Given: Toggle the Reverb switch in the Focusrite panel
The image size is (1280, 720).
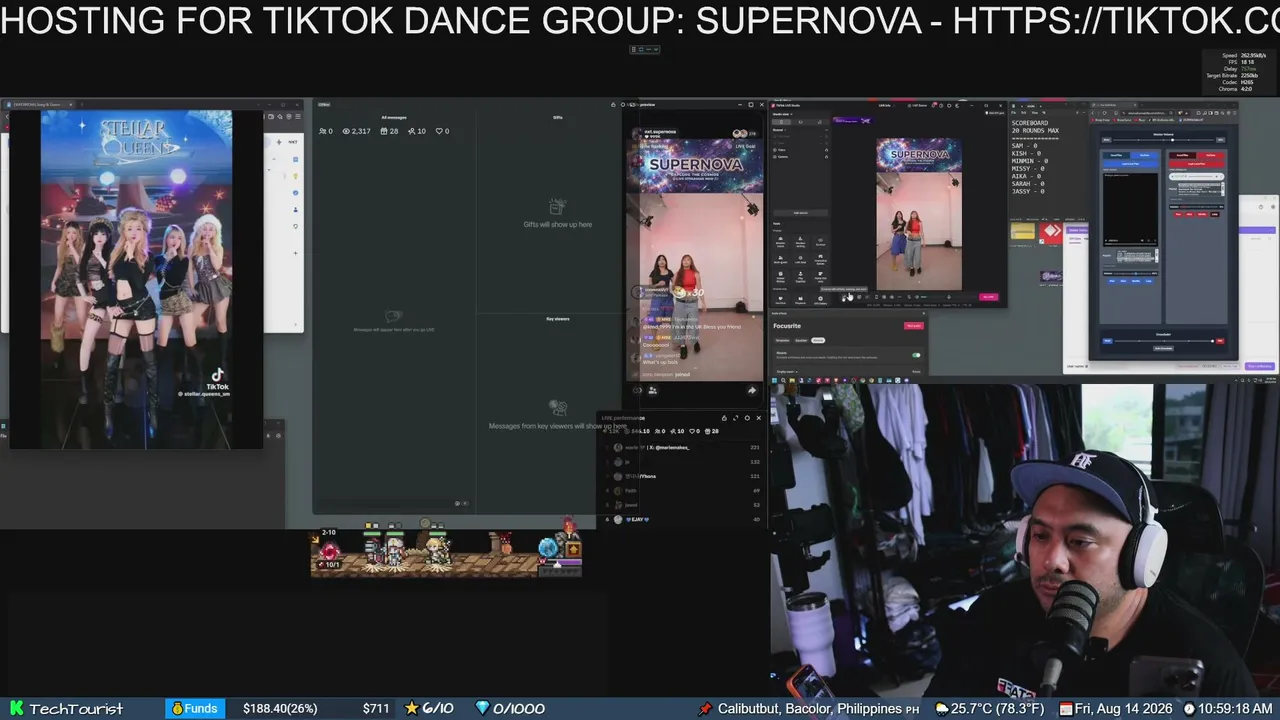Looking at the screenshot, I should pyautogui.click(x=916, y=355).
